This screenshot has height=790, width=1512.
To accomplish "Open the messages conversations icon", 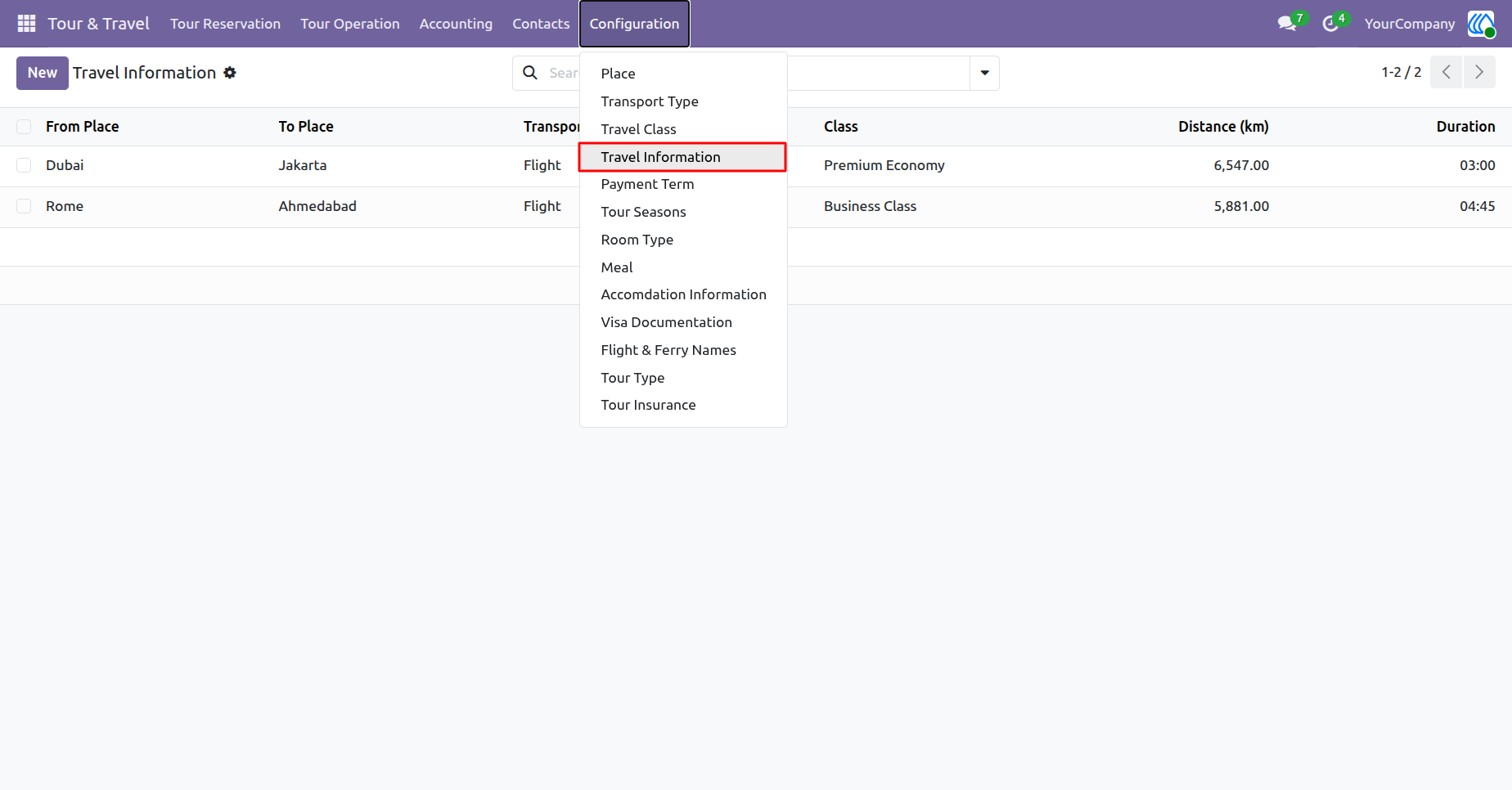I will 1287,24.
